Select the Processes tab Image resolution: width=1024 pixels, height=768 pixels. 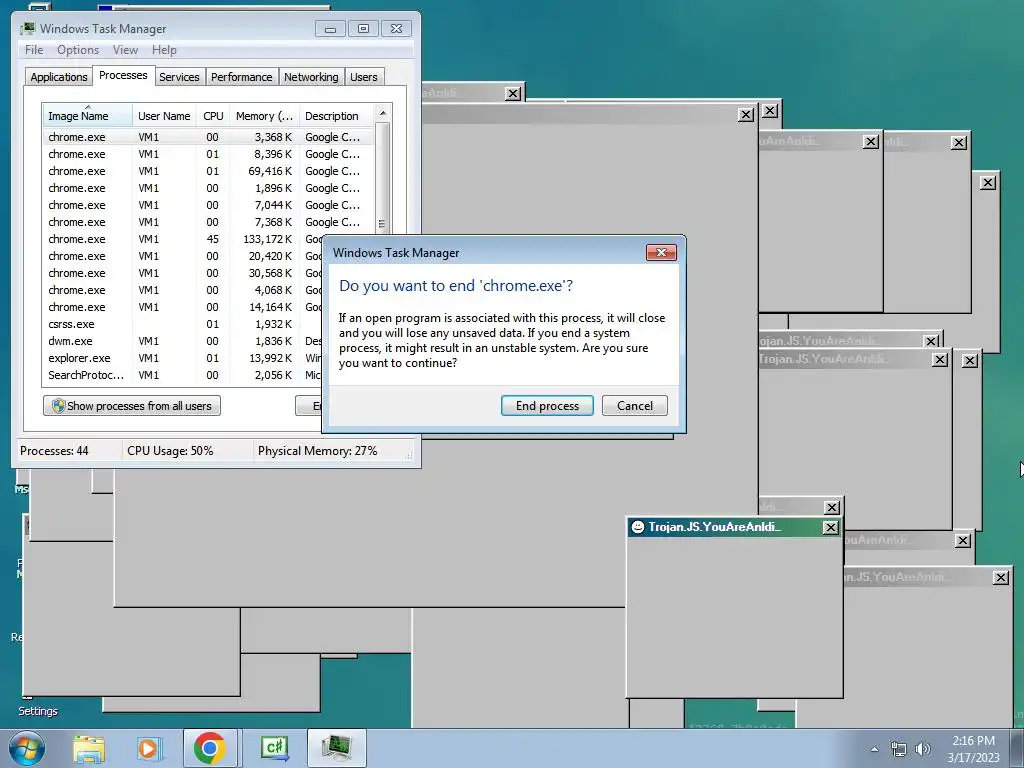pyautogui.click(x=123, y=76)
